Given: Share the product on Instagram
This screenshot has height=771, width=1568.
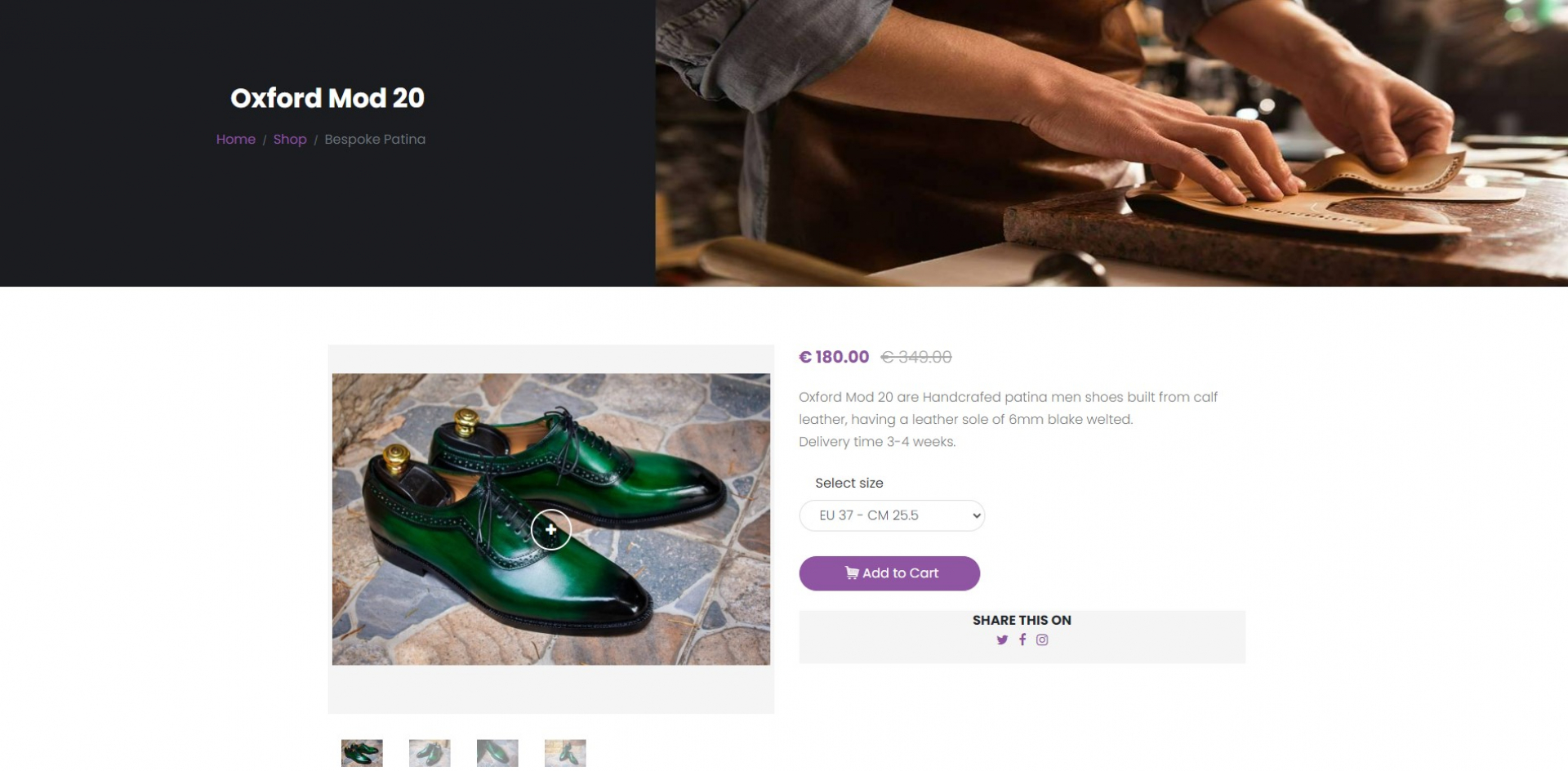Looking at the screenshot, I should (1042, 640).
